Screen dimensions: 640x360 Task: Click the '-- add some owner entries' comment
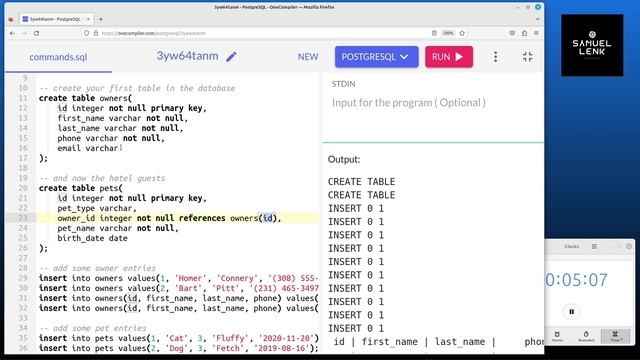pos(98,268)
